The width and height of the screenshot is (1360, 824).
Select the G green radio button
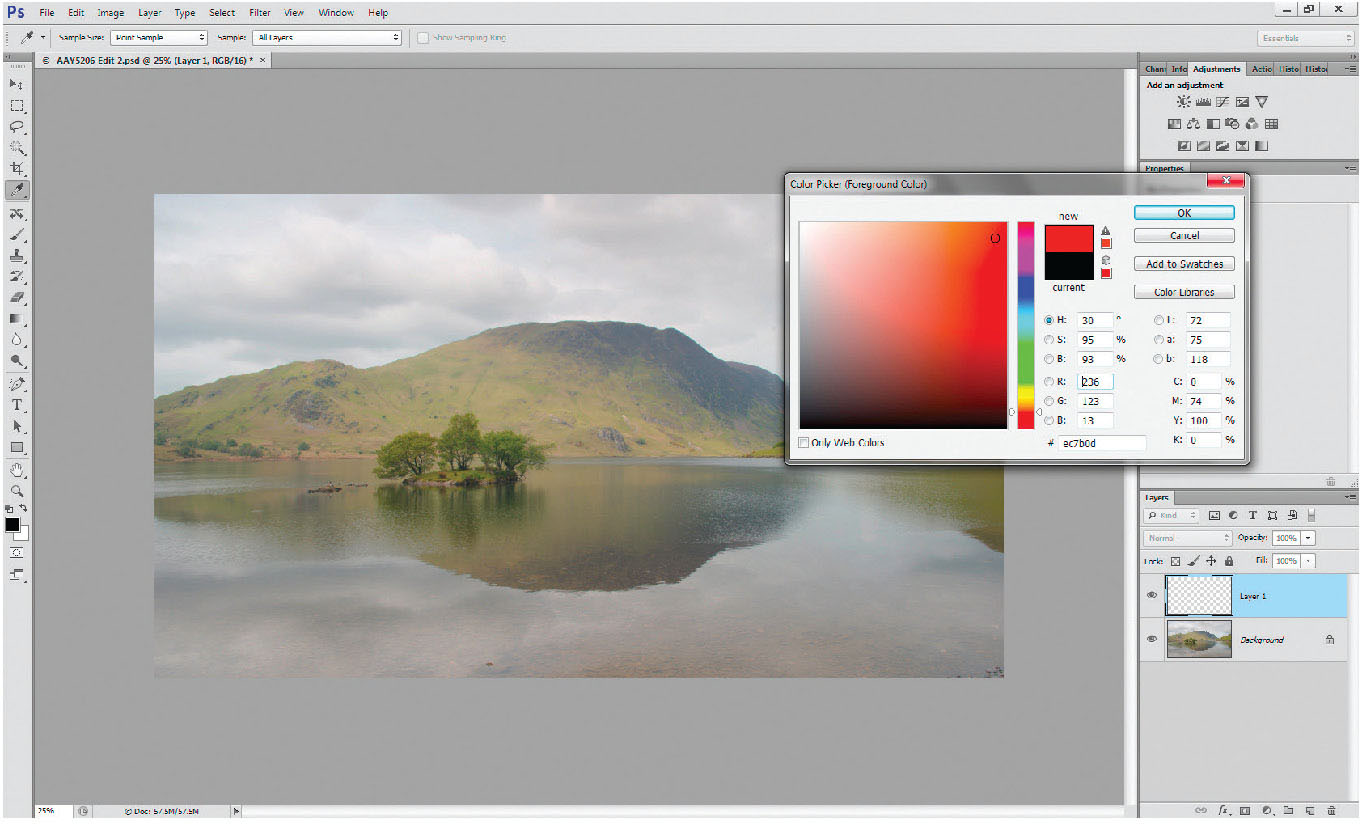tap(1049, 401)
